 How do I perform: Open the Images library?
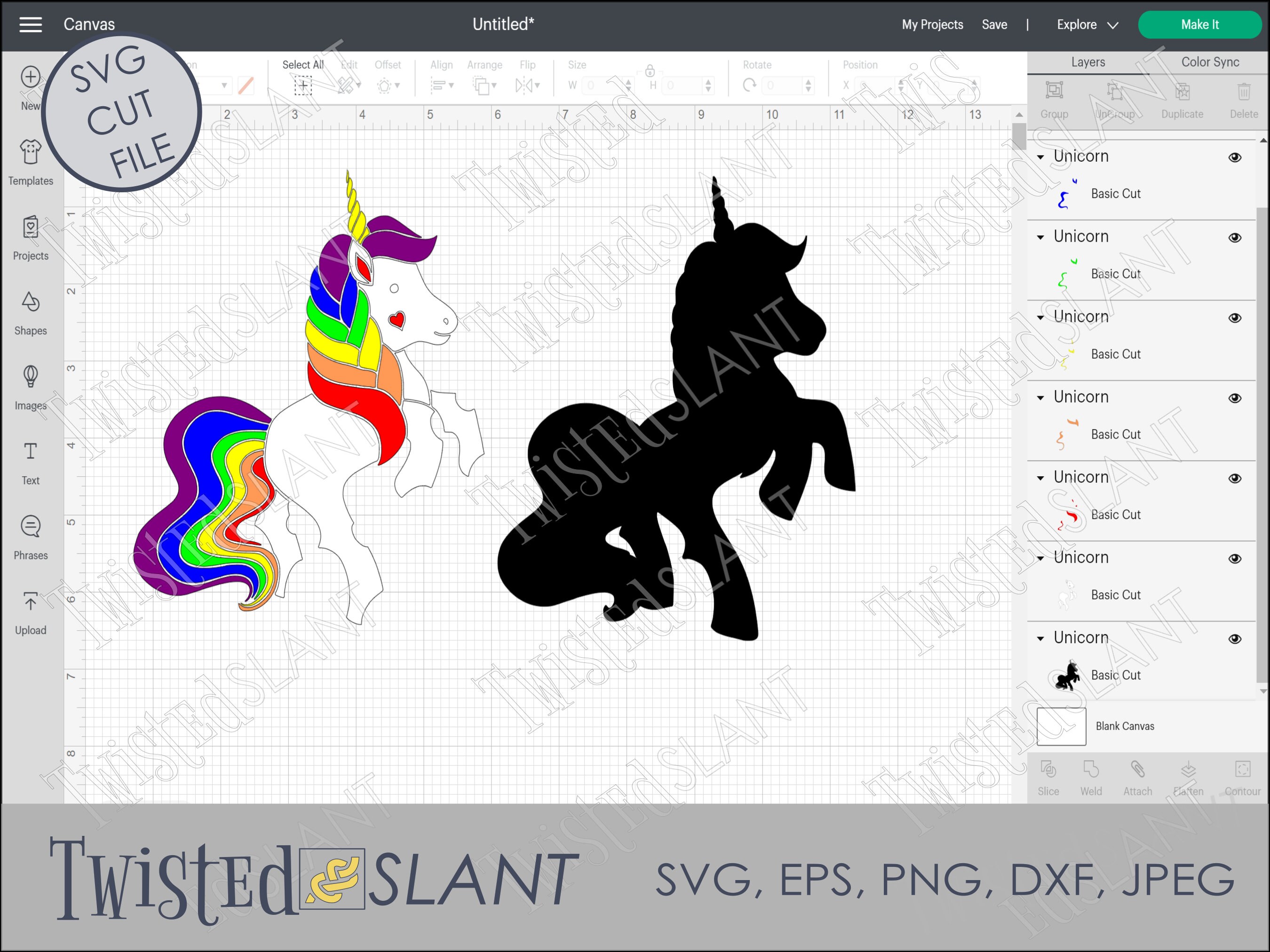click(x=31, y=388)
